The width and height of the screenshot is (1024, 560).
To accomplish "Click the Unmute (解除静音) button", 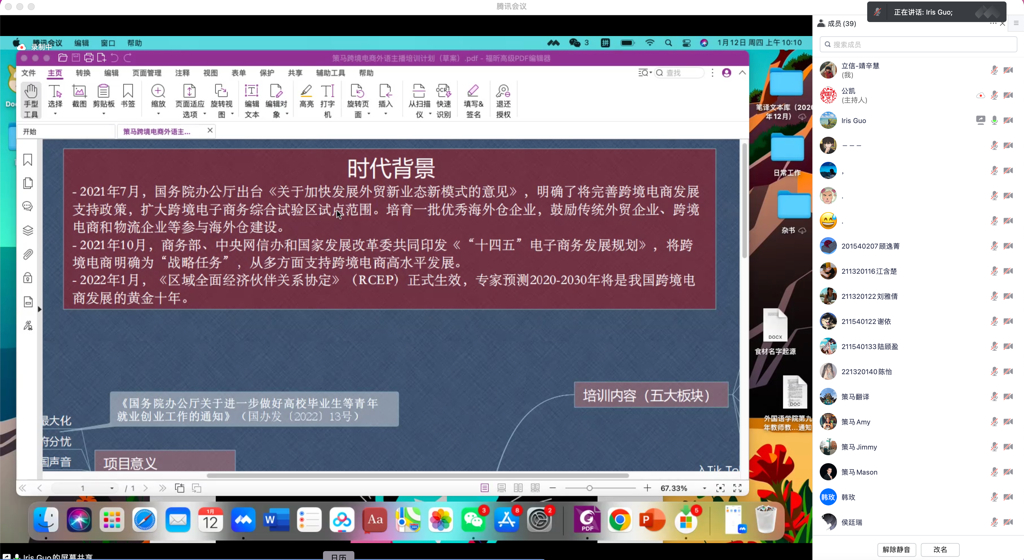I will coord(897,549).
